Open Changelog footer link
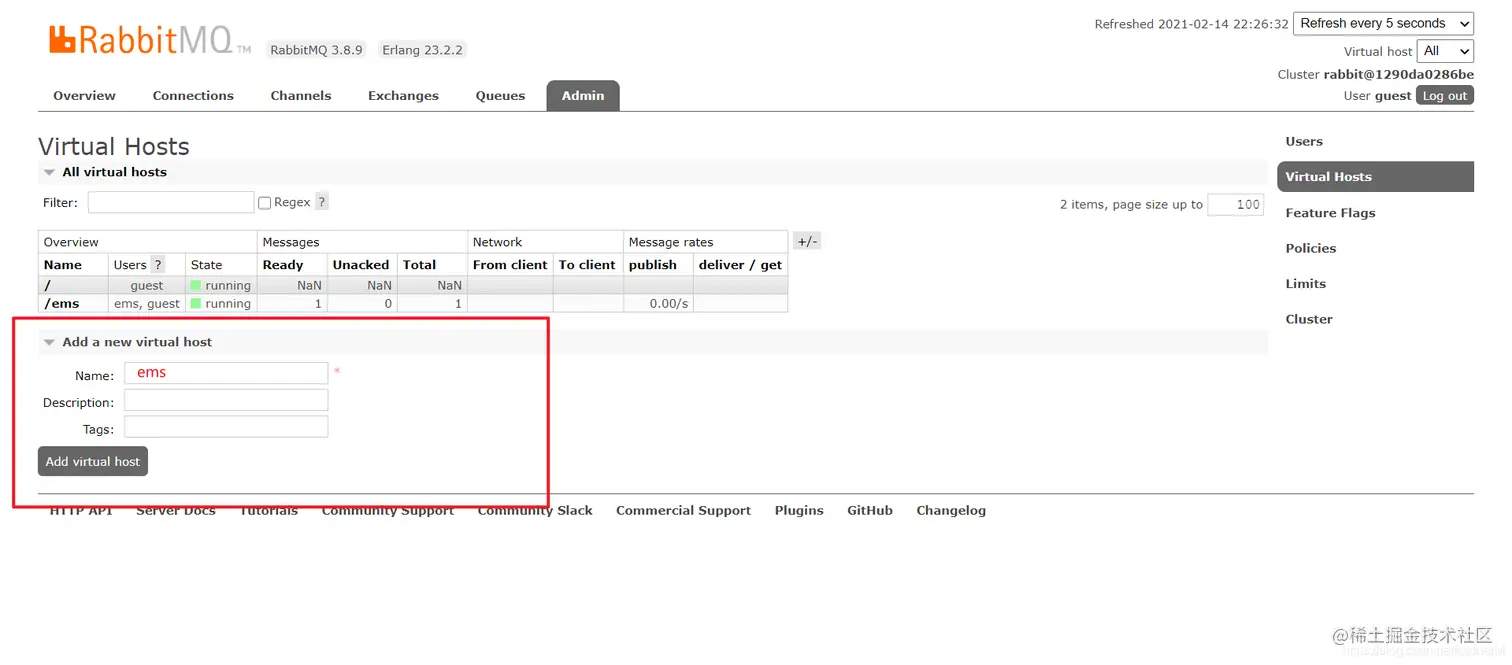Screen dimensions: 1512x665 tap(951, 510)
